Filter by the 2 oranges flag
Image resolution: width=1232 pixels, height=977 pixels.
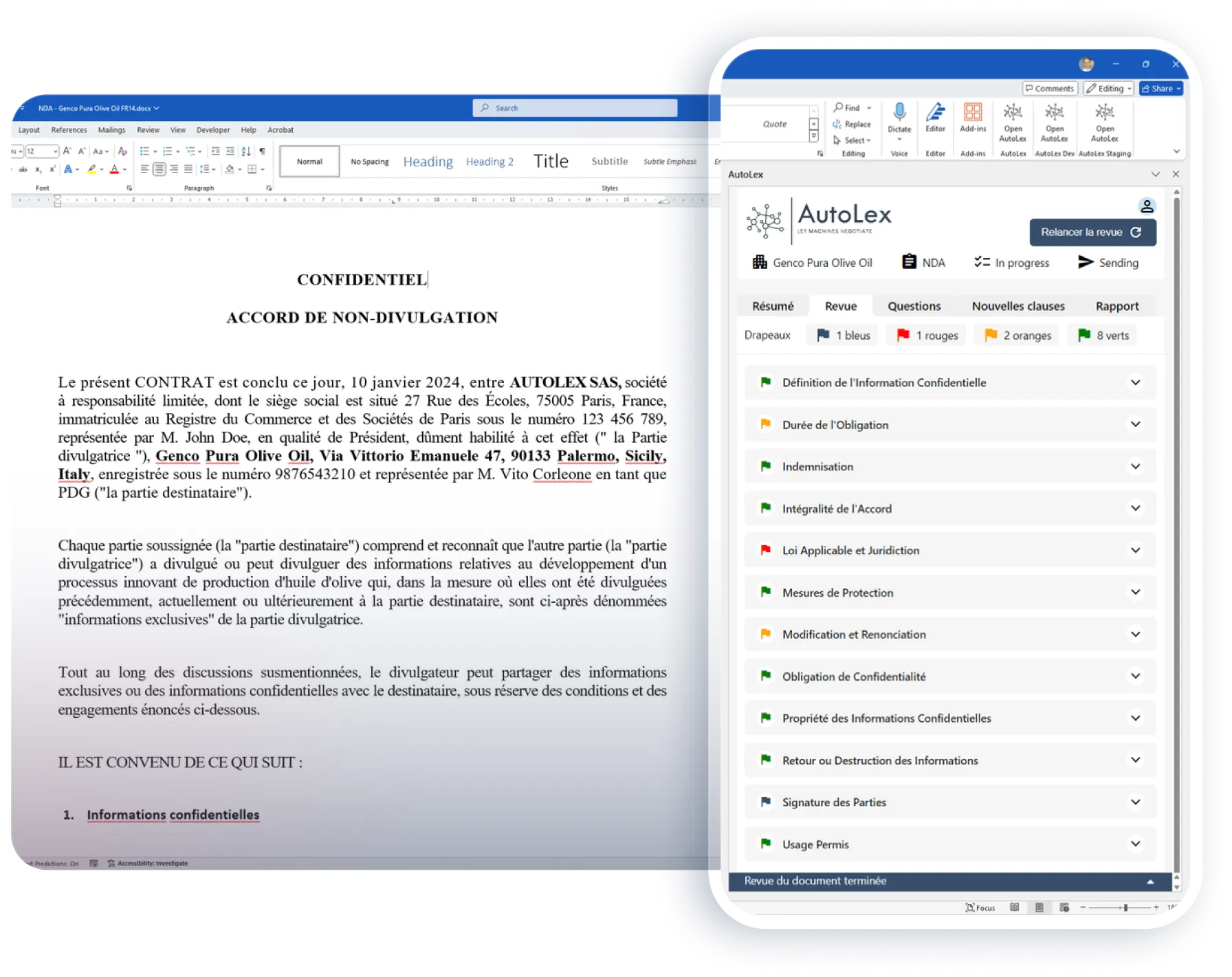point(1018,335)
